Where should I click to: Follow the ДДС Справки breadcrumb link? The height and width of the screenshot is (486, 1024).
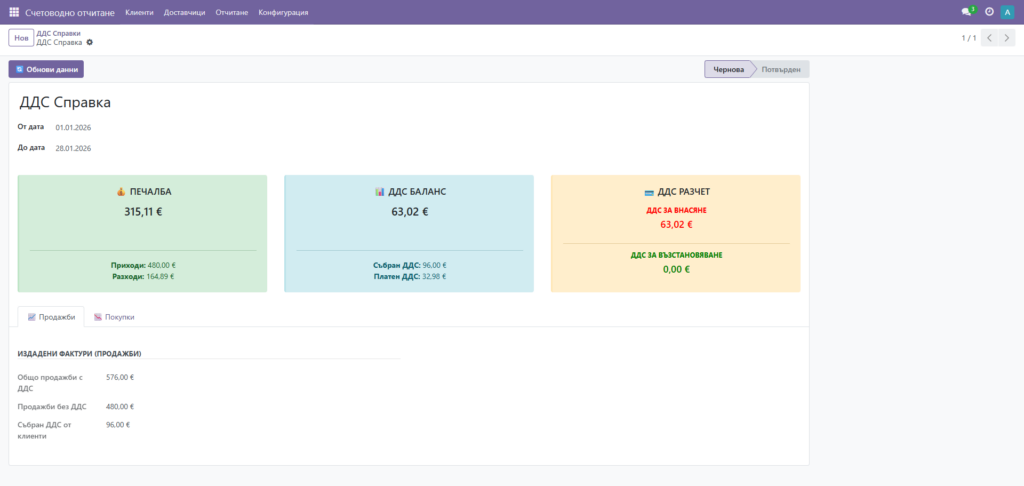(x=58, y=33)
